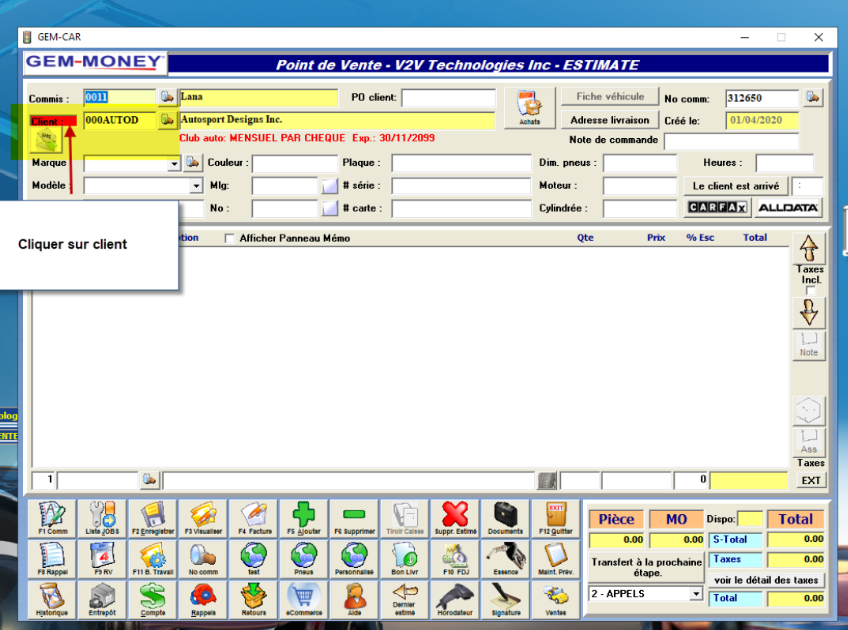Click Adresse livraison button

610,120
